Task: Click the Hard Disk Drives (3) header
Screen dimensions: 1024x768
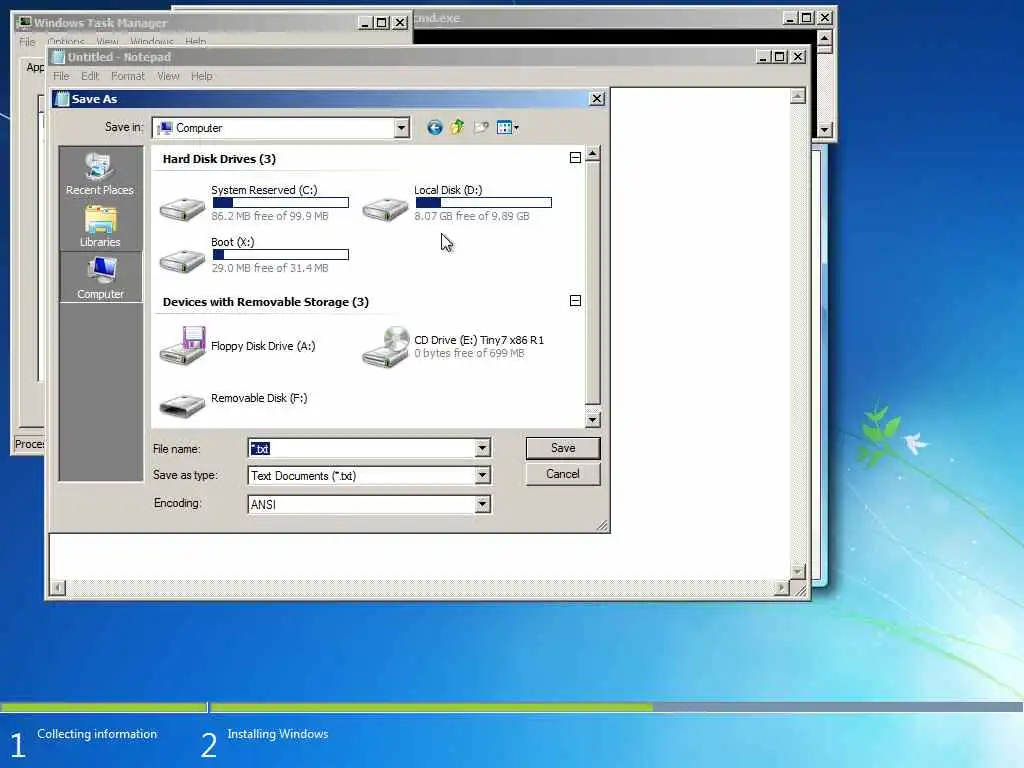Action: (x=219, y=159)
